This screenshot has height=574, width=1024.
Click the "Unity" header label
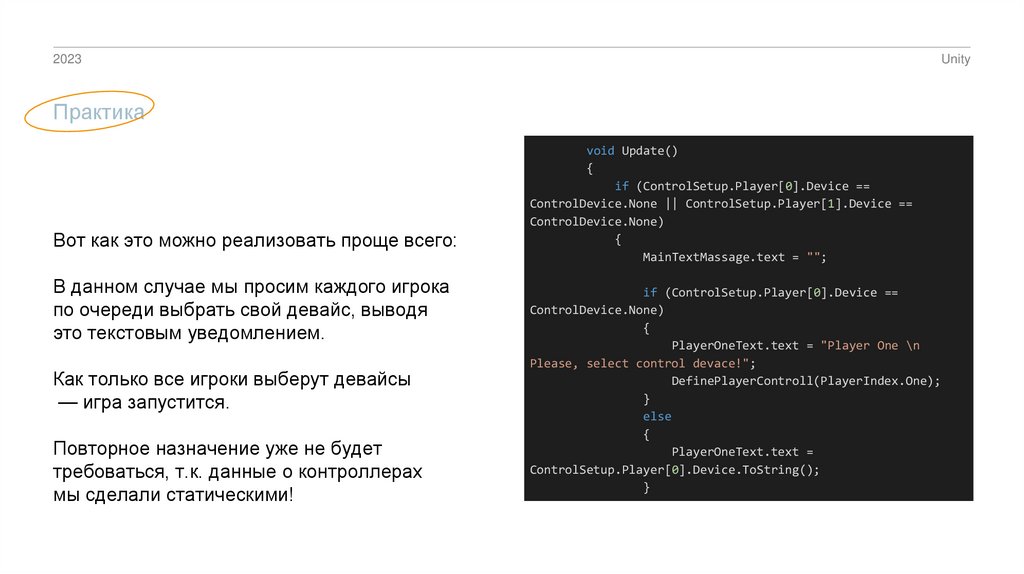click(955, 60)
